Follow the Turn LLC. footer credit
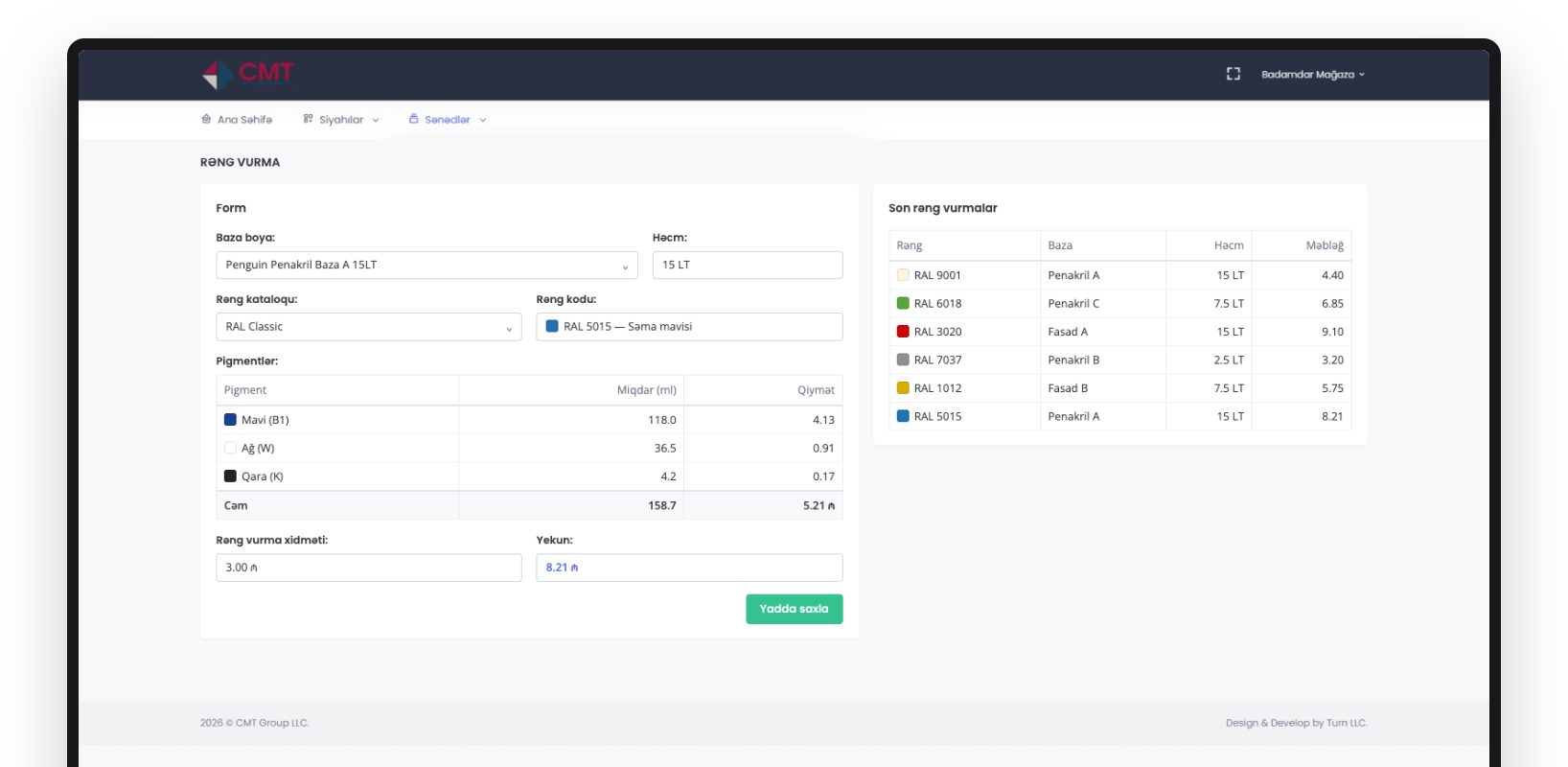 click(1347, 723)
